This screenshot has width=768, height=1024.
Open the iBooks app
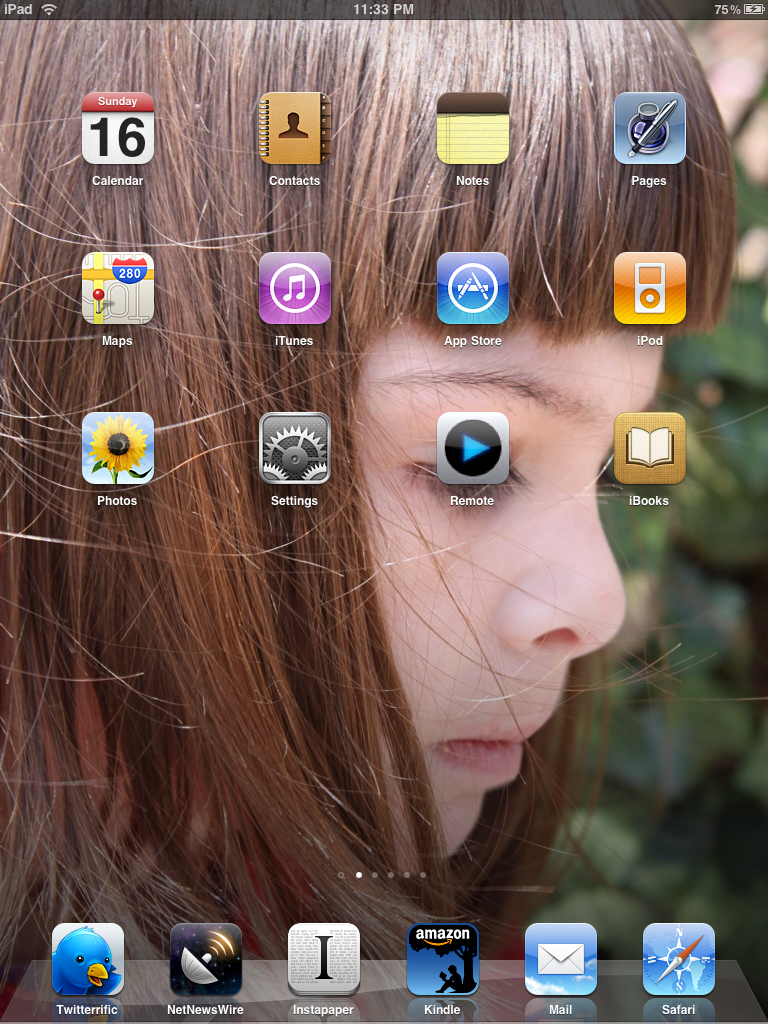click(649, 449)
